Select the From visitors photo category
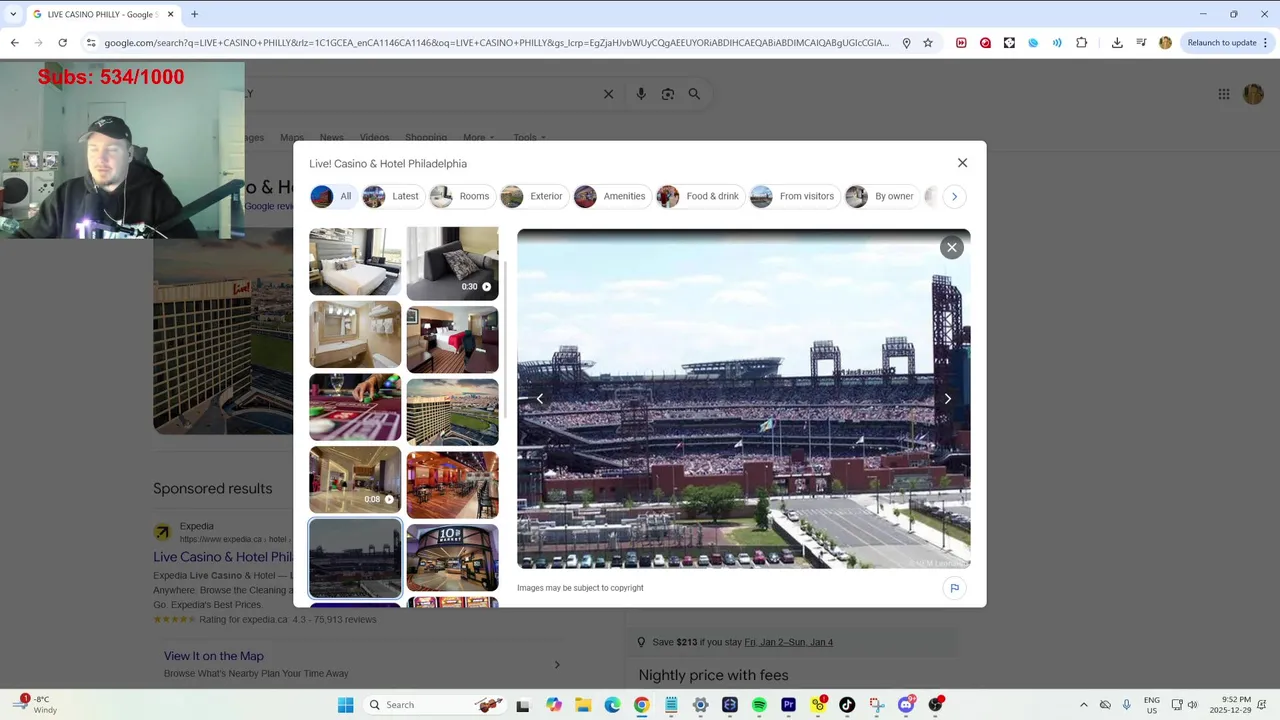 793,196
